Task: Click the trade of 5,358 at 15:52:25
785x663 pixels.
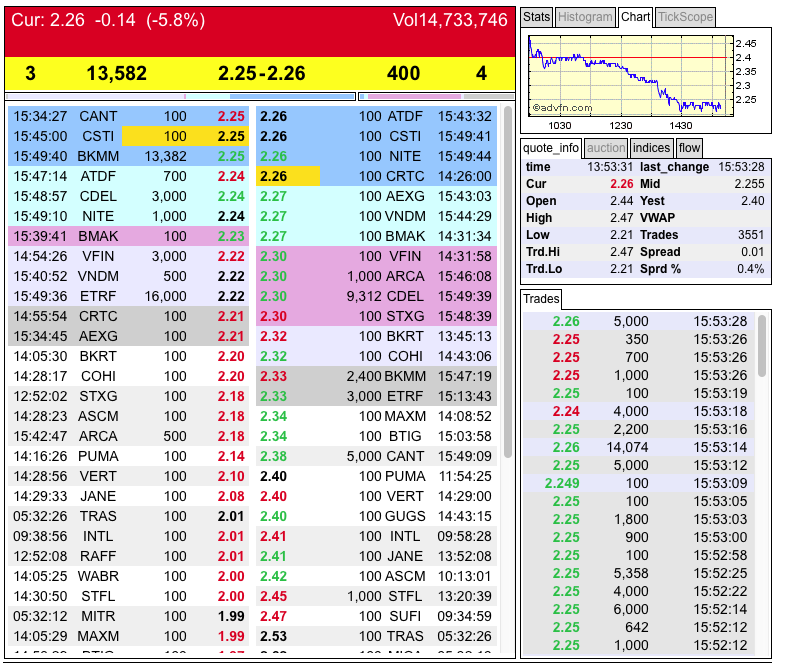Action: (639, 573)
